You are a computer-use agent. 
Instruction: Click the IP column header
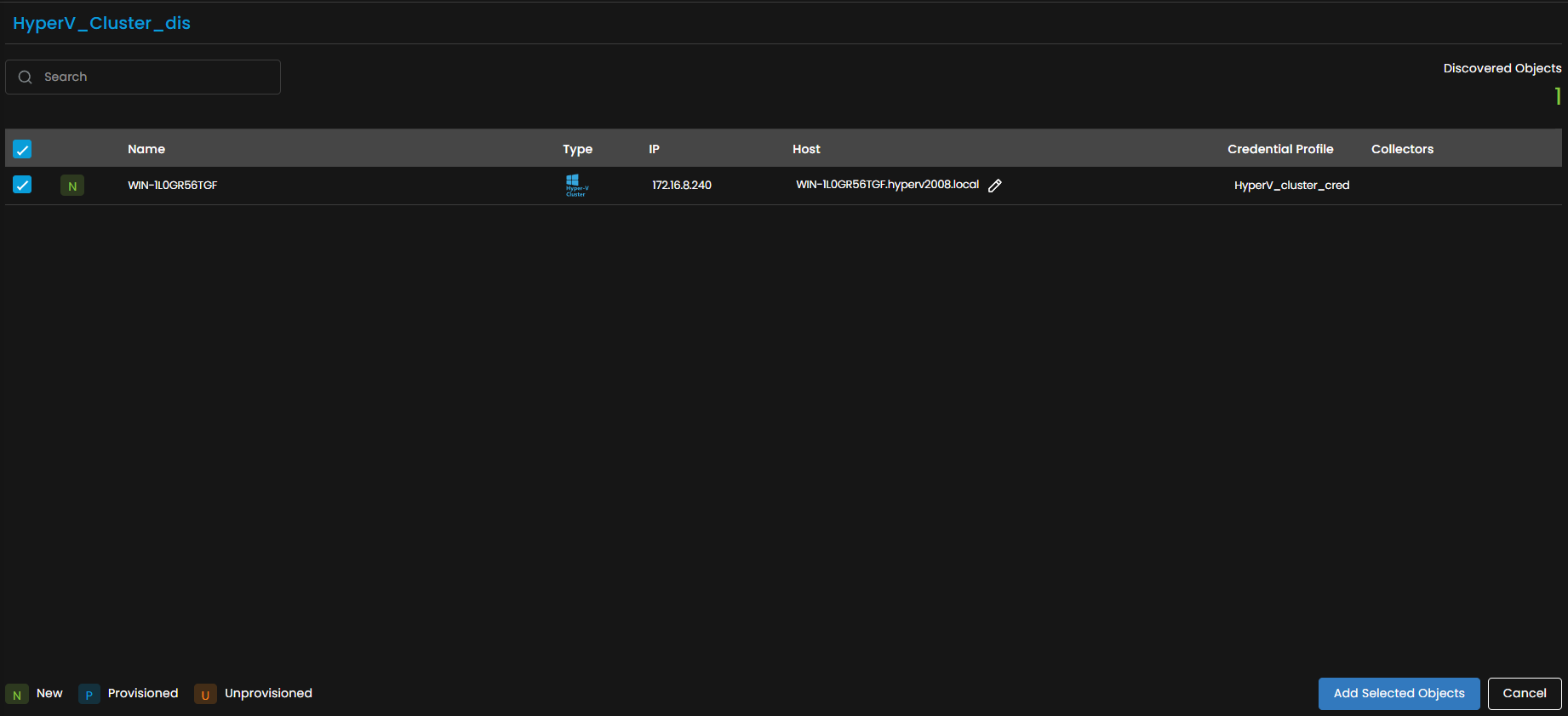[x=654, y=149]
